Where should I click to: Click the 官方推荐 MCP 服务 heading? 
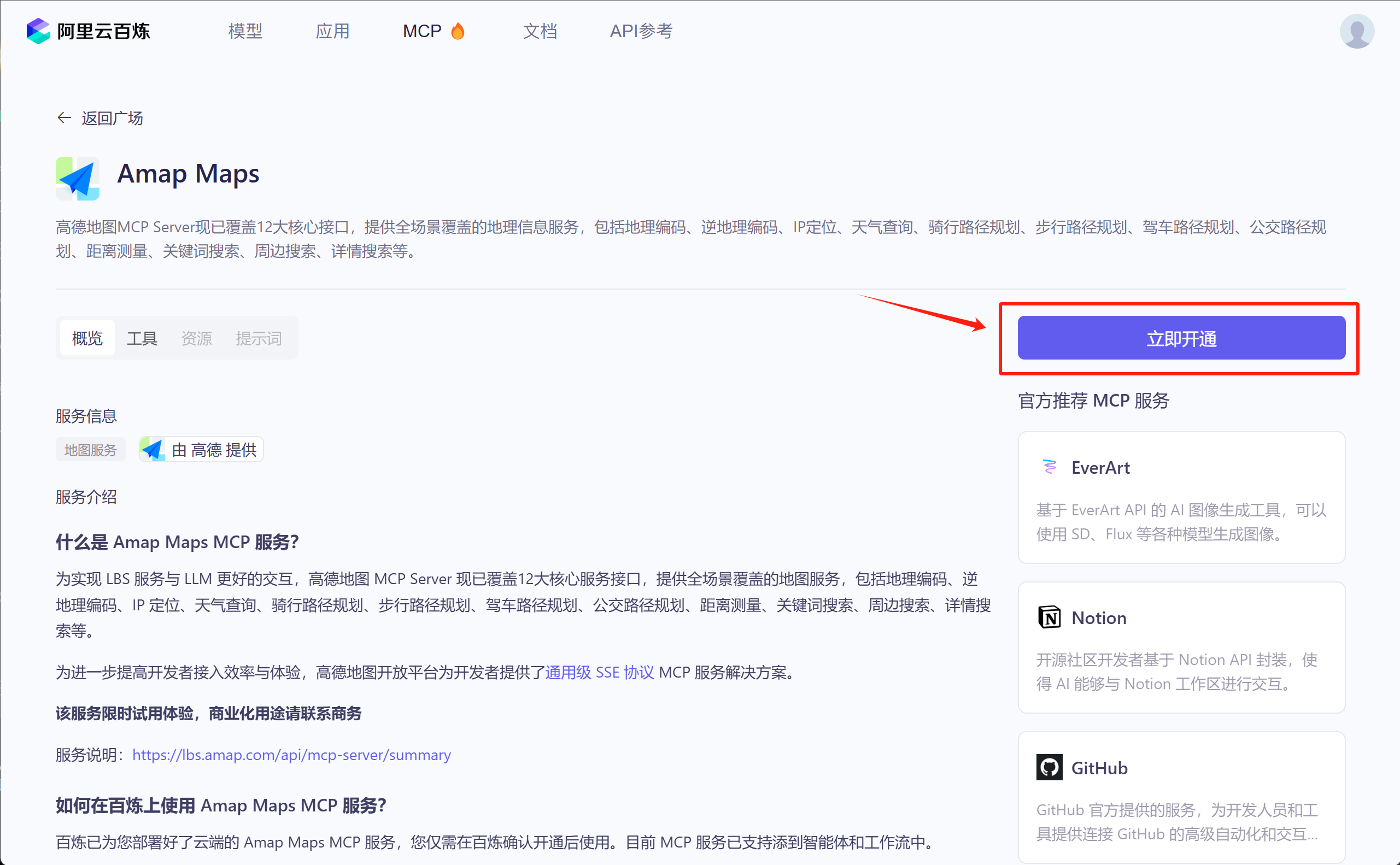click(1094, 401)
